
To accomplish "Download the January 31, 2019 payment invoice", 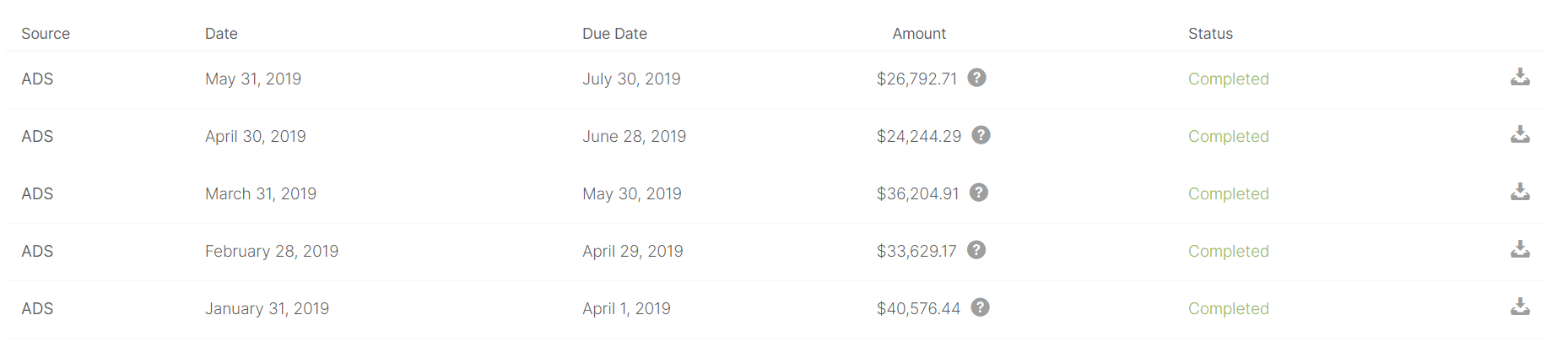I will 1520,307.
